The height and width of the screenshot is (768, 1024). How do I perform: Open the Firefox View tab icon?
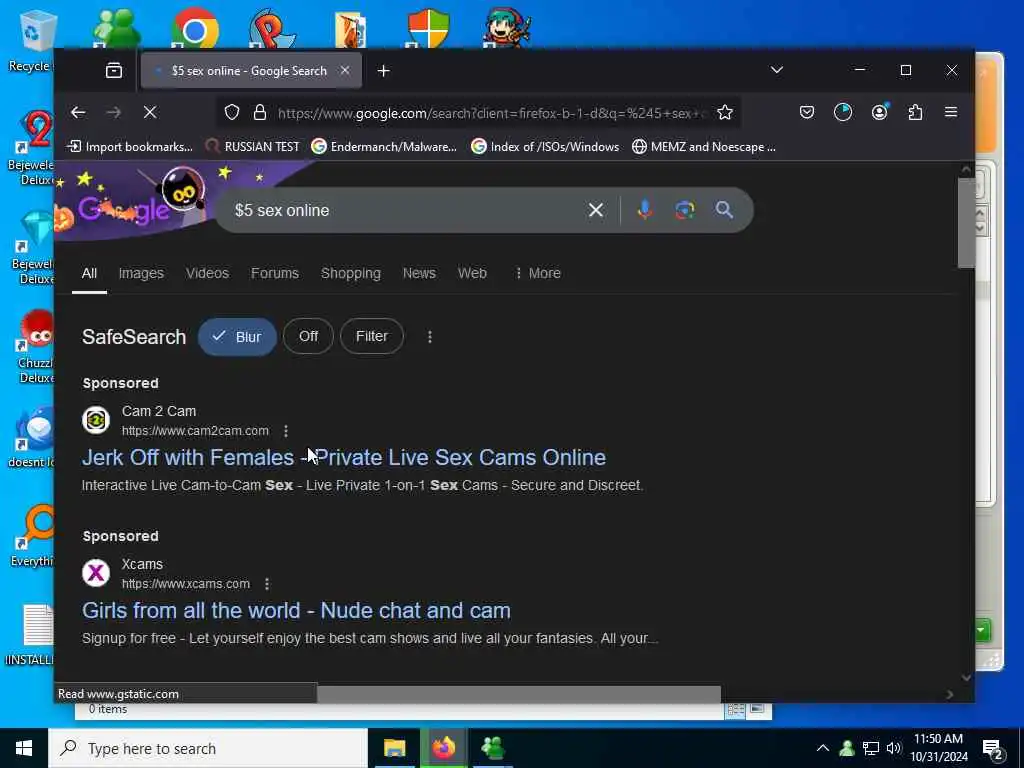point(114,71)
